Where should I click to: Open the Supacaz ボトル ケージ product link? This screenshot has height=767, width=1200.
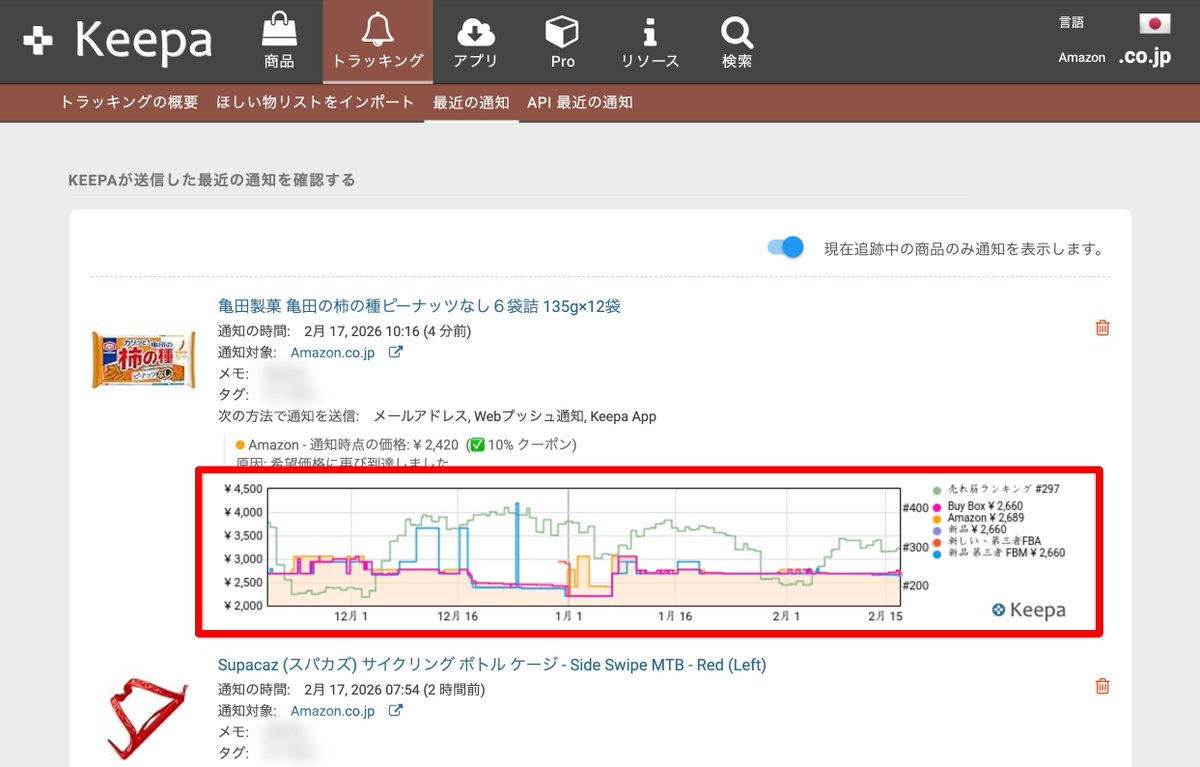[492, 665]
